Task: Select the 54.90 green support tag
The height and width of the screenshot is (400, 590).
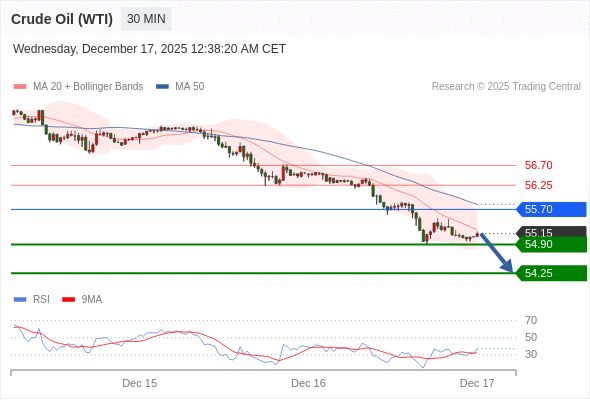Action: (x=551, y=244)
